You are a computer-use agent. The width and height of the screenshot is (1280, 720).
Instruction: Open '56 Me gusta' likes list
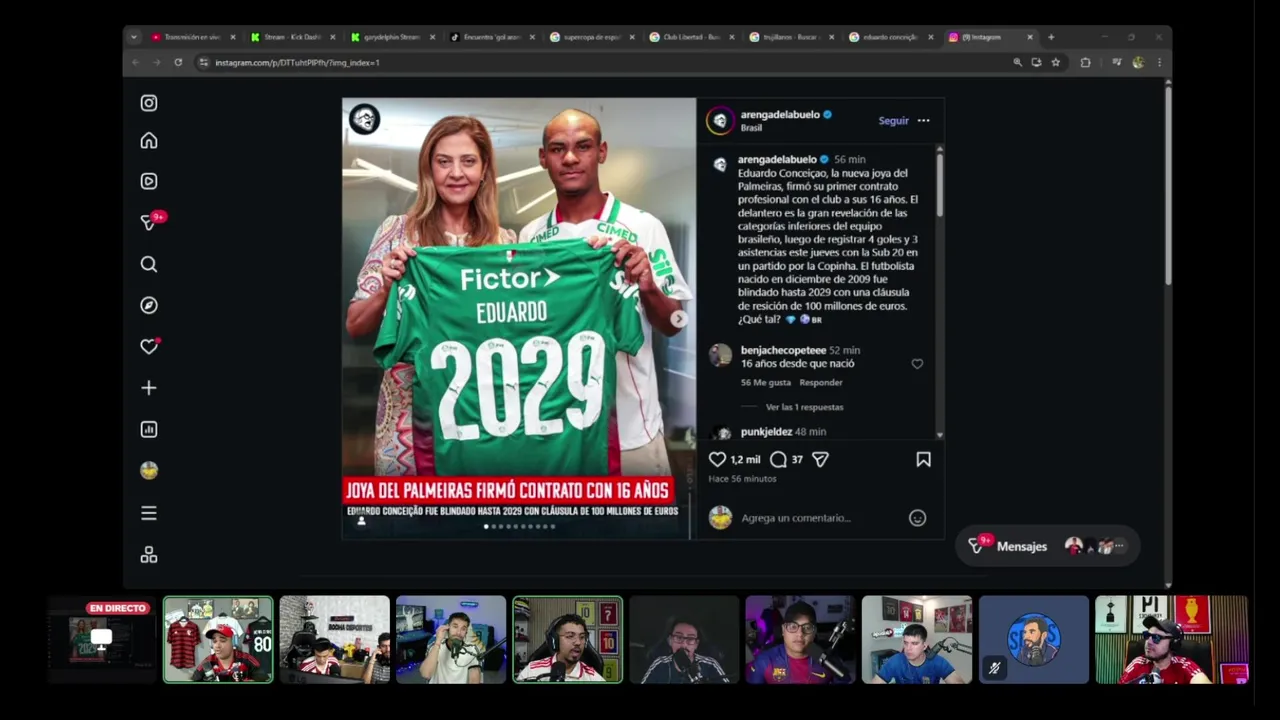766,382
